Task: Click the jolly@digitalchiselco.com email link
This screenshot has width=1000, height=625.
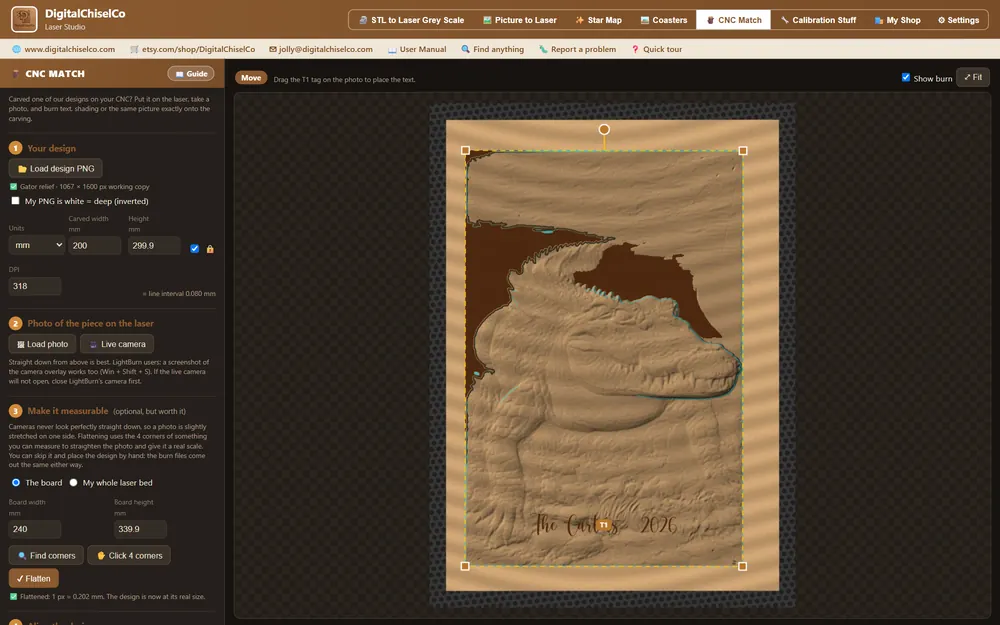Action: [x=321, y=49]
